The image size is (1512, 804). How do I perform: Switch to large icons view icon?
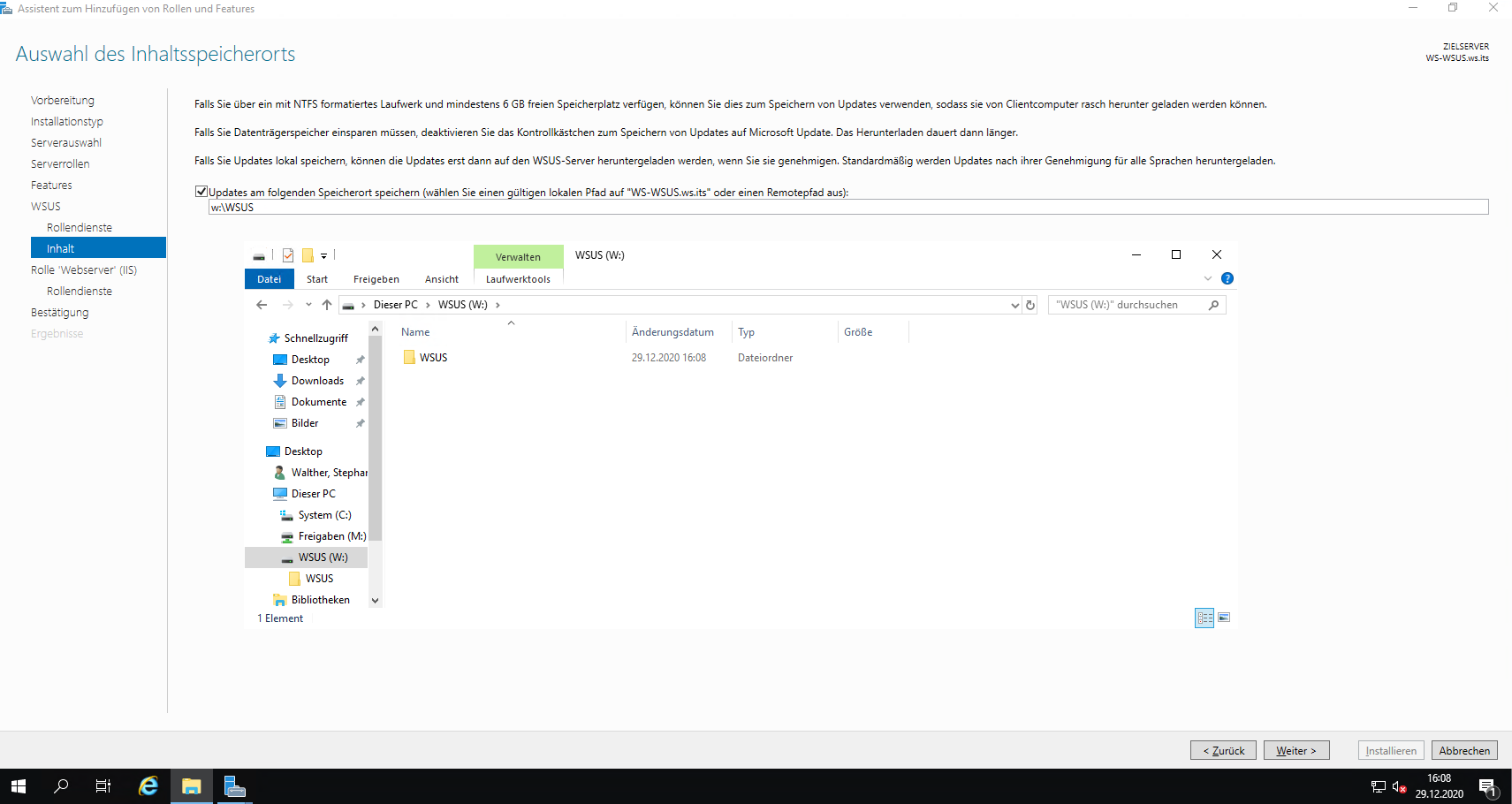(x=1224, y=618)
